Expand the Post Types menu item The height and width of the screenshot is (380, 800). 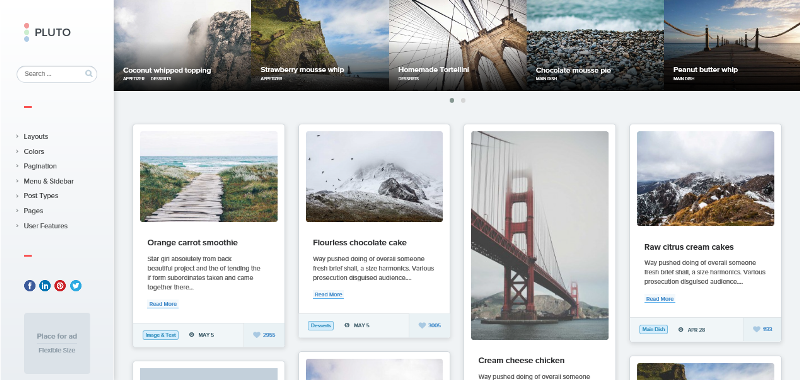[40, 196]
